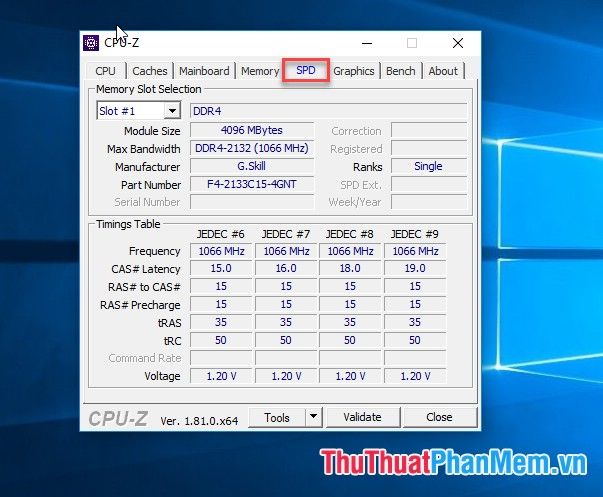The image size is (603, 497).
Task: Click the Single ranks value
Action: point(429,166)
